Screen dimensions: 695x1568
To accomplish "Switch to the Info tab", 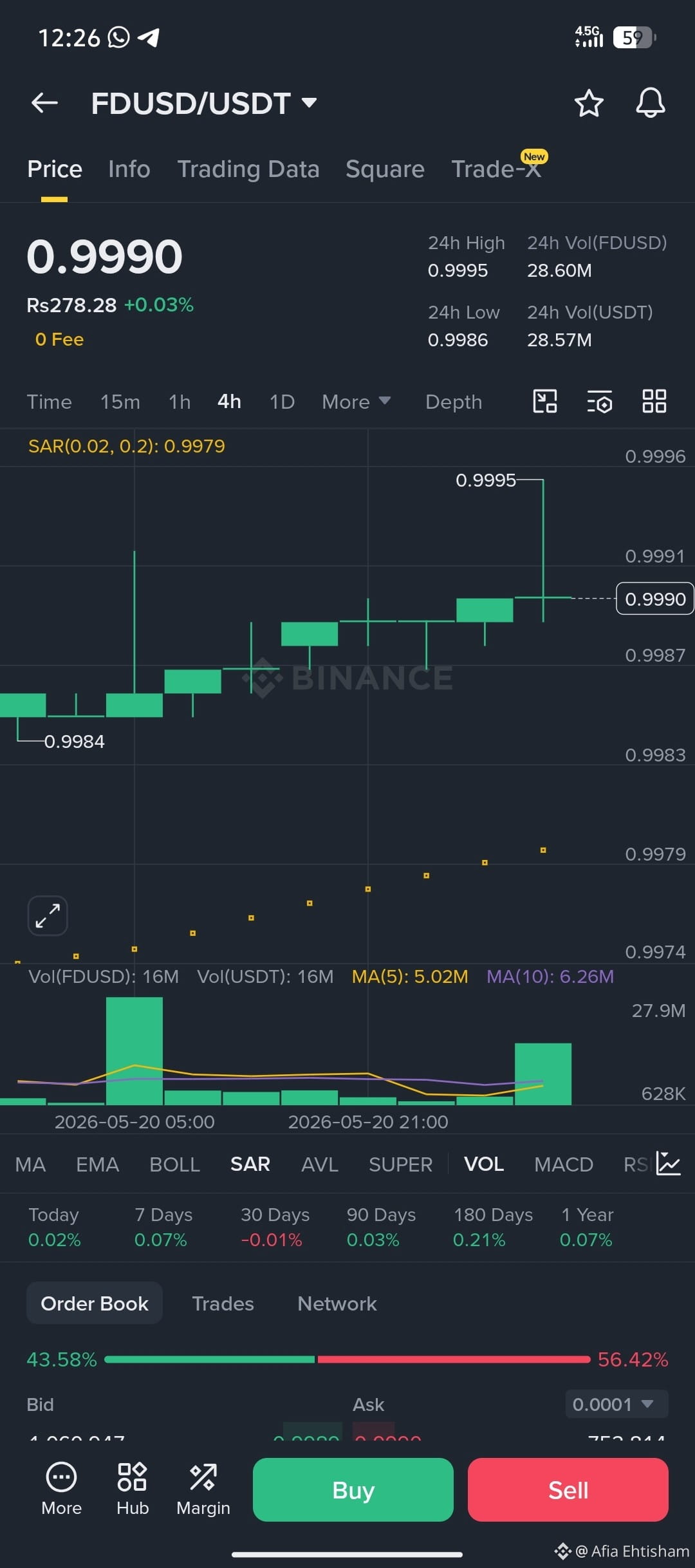I will (x=129, y=169).
